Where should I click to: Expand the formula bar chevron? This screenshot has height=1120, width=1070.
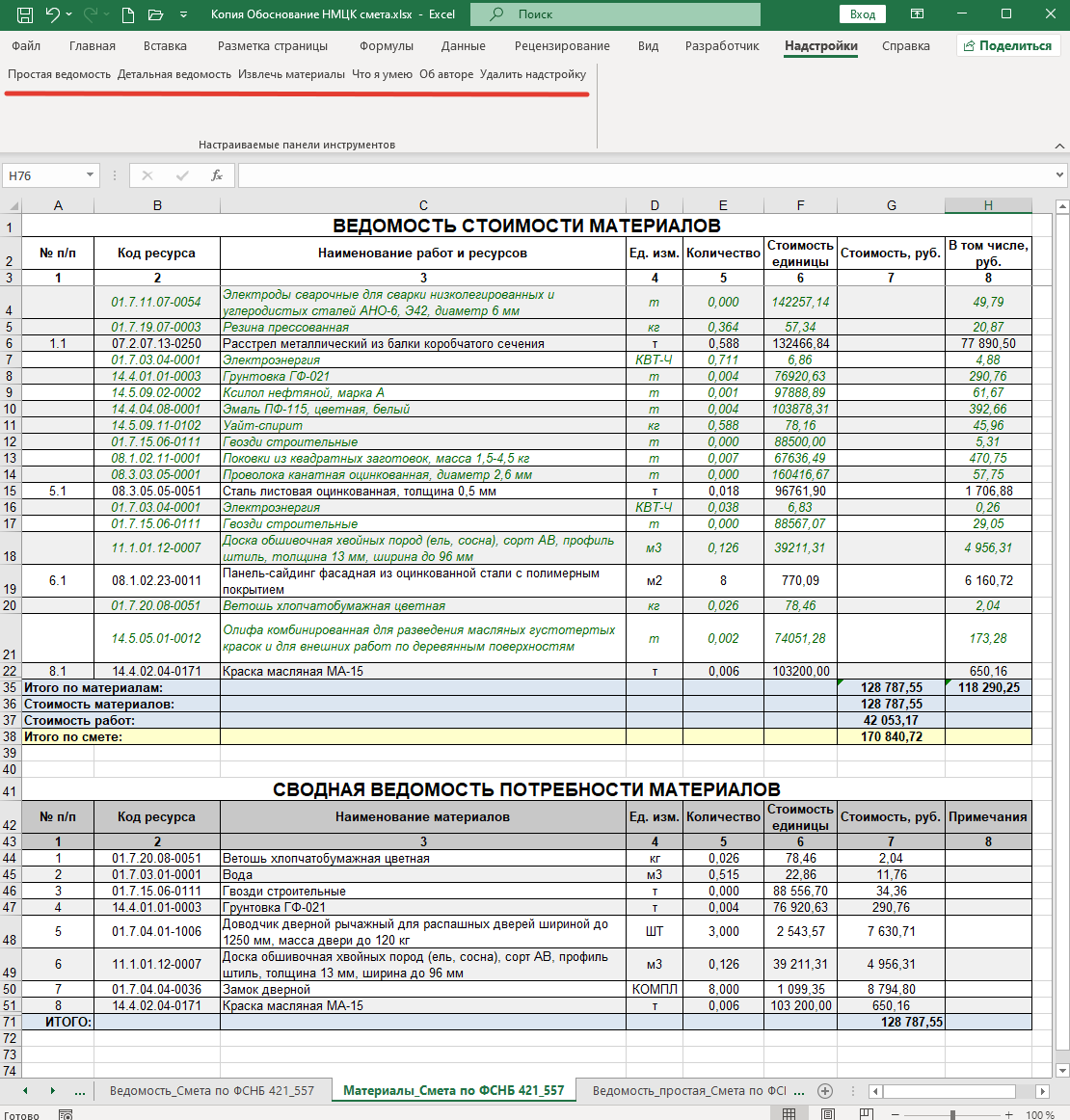click(1059, 175)
